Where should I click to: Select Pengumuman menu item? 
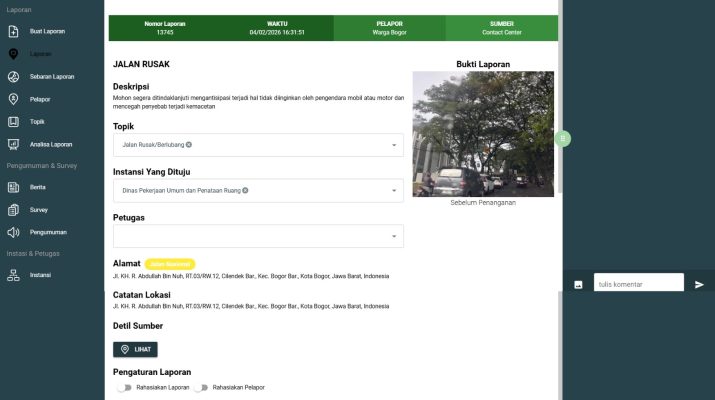tap(48, 232)
